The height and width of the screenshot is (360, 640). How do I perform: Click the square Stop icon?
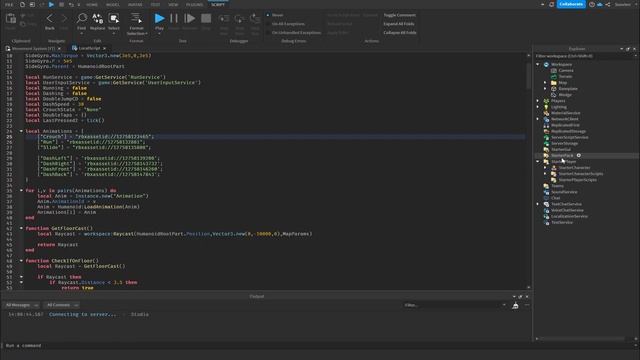pyautogui.click(x=206, y=18)
